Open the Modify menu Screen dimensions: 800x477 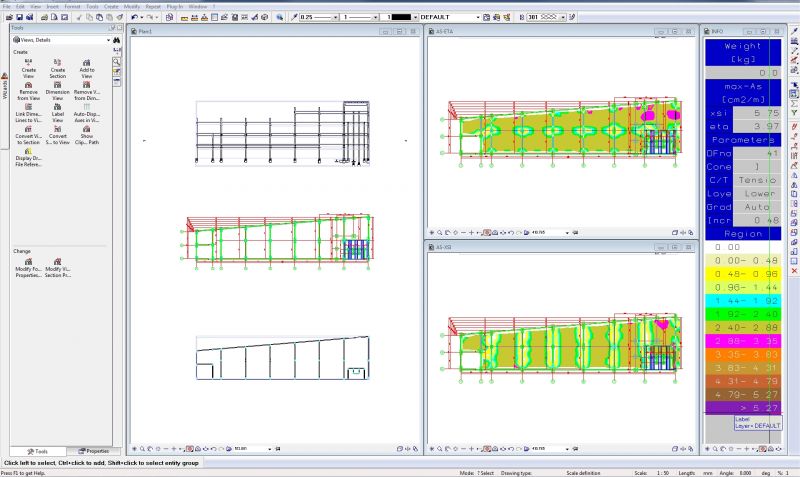132,6
